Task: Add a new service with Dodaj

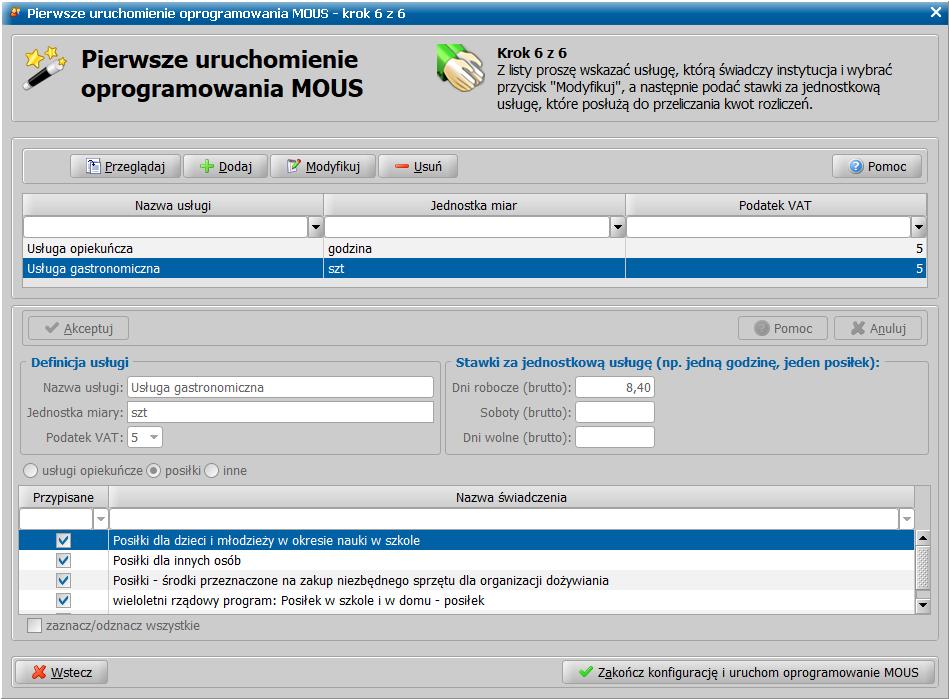Action: tap(225, 166)
